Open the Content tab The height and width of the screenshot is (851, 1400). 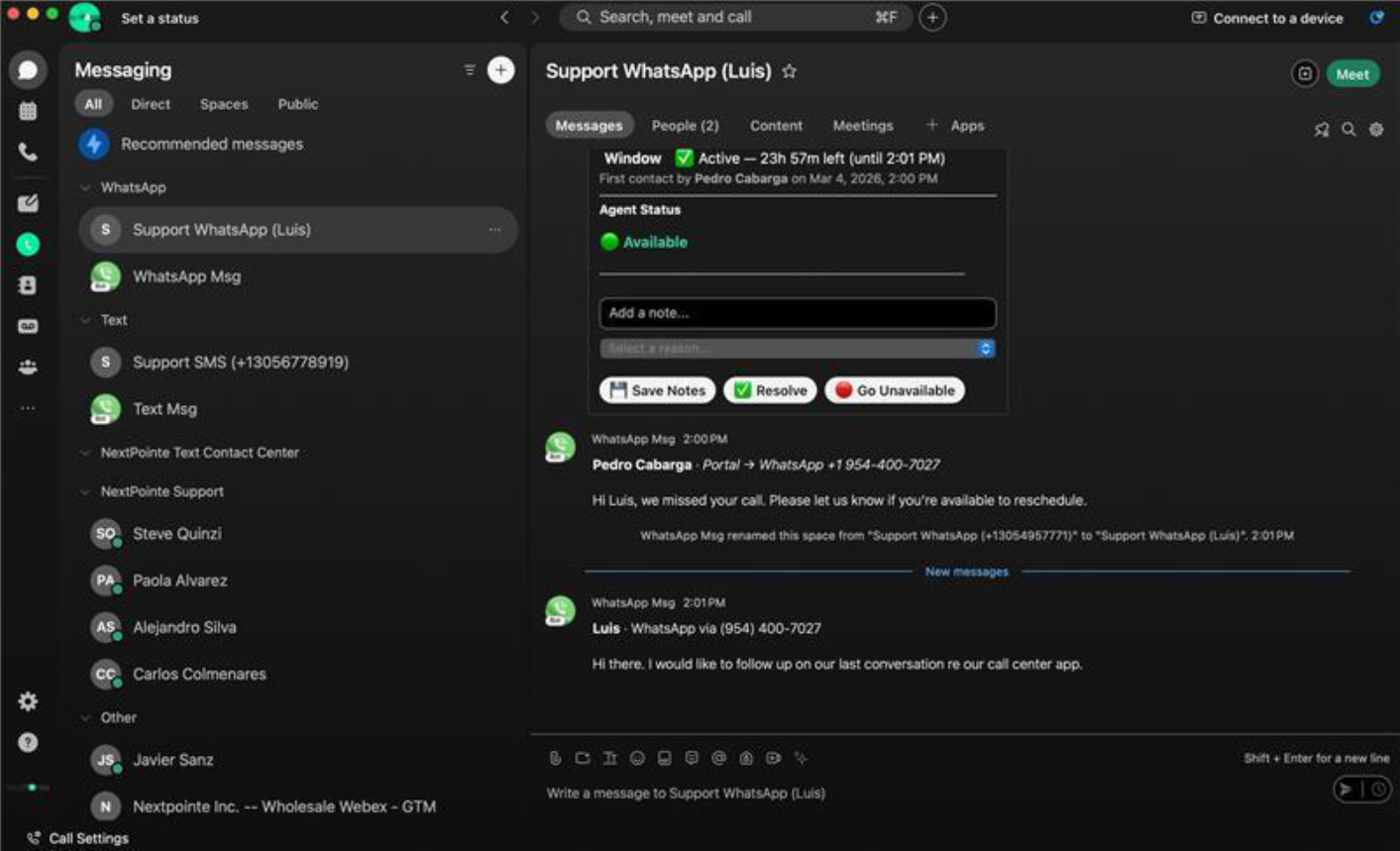pos(776,126)
